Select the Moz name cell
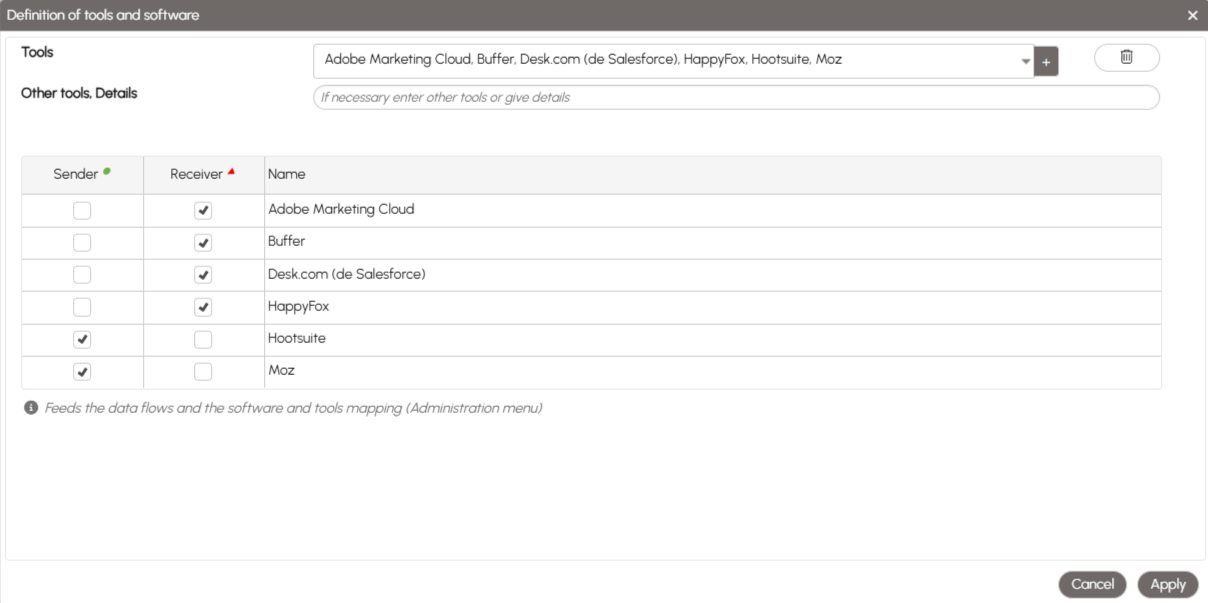Image resolution: width=1208 pixels, height=603 pixels. [712, 372]
